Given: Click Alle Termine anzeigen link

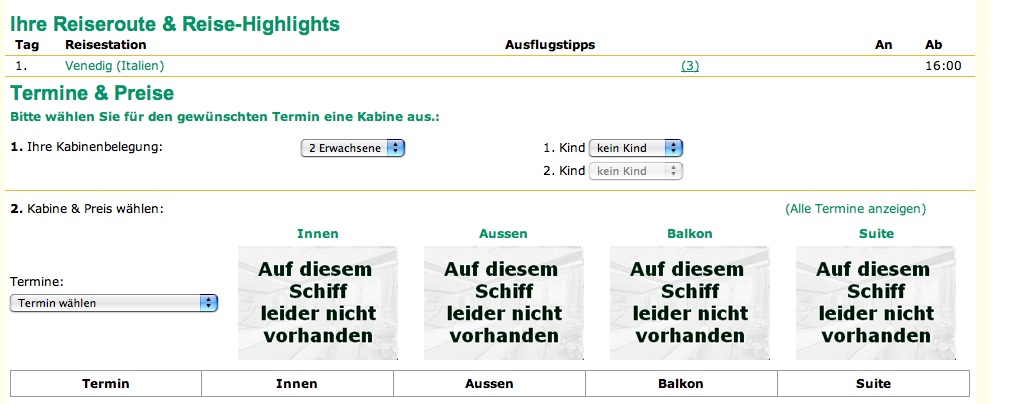Looking at the screenshot, I should (x=856, y=209).
